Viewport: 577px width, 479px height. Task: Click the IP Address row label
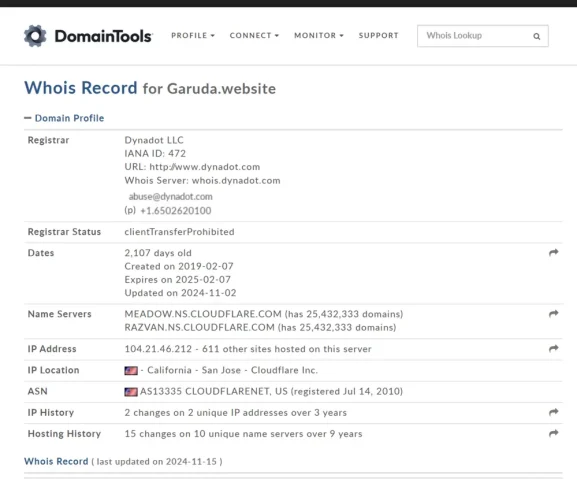click(52, 349)
